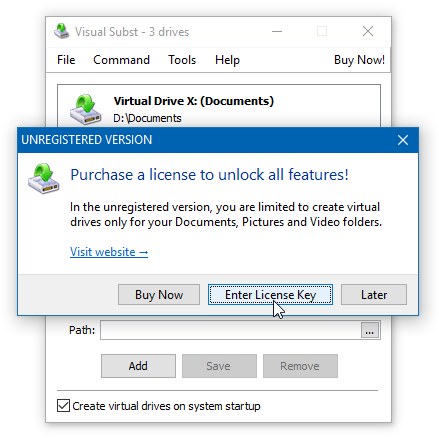Screen dimensions: 439x445
Task: Click the D:\Documents path text
Action: coord(147,118)
